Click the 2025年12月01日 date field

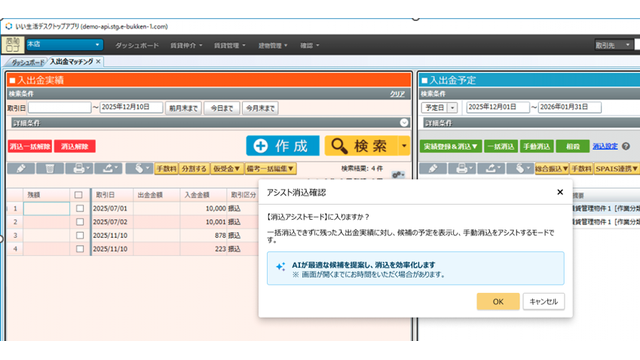[498, 107]
